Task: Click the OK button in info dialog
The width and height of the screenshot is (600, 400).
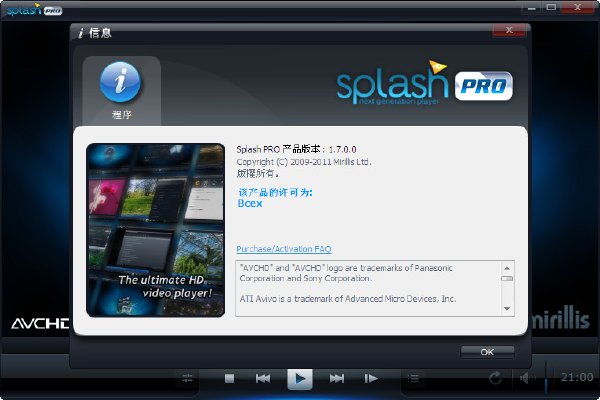Action: click(487, 352)
